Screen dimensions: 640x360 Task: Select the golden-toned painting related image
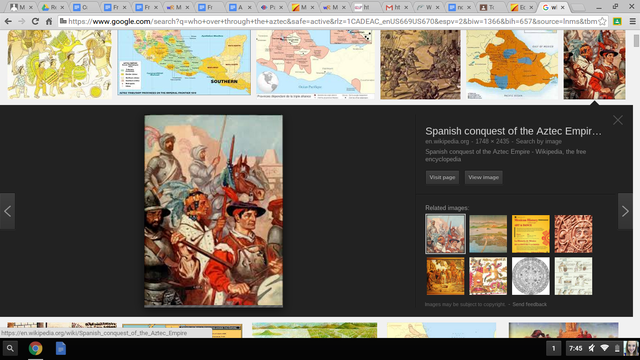(x=445, y=276)
